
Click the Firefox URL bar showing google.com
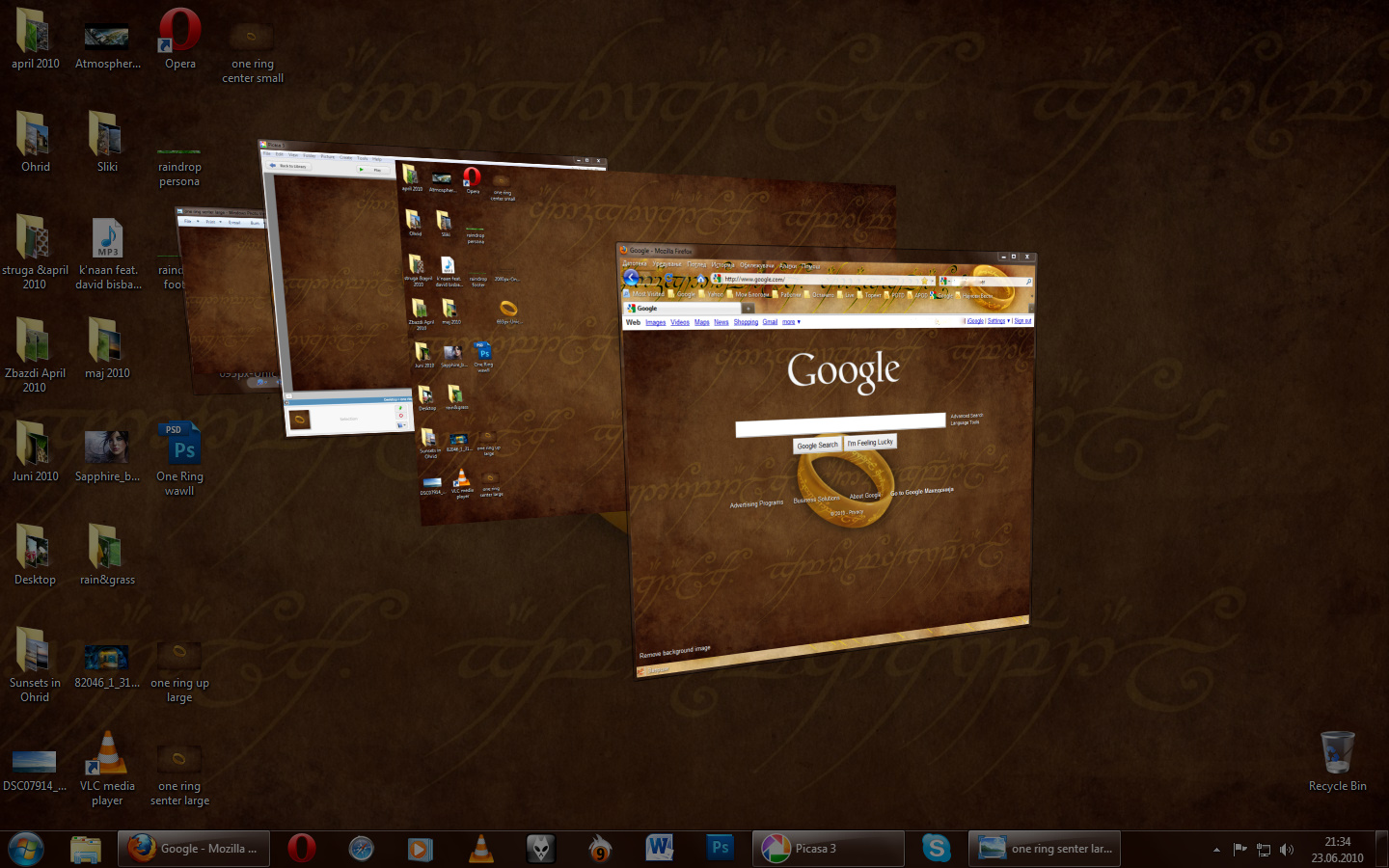tap(825, 280)
